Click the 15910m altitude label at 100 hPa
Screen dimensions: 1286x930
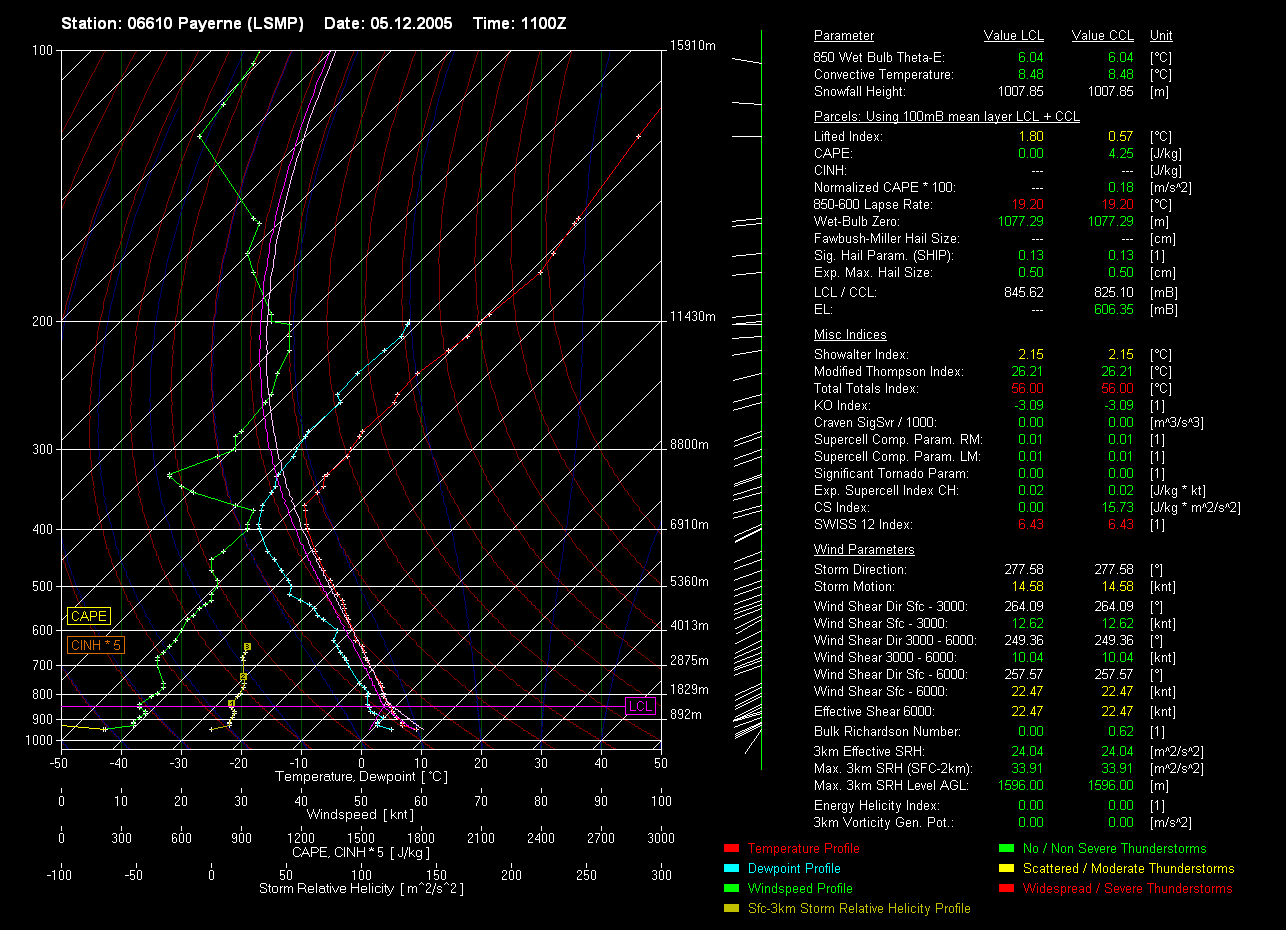pyautogui.click(x=692, y=47)
